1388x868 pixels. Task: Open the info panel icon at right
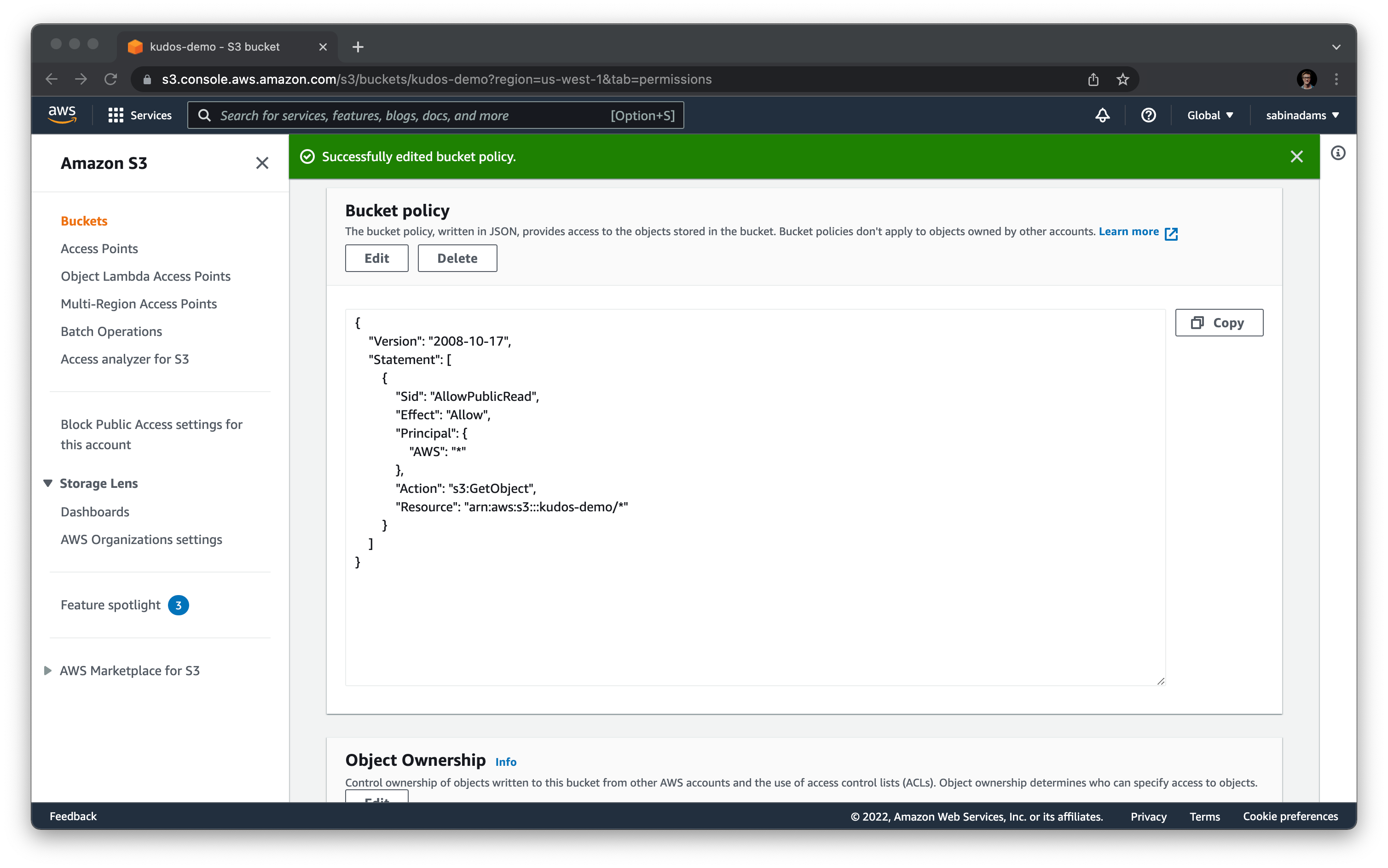tap(1337, 153)
